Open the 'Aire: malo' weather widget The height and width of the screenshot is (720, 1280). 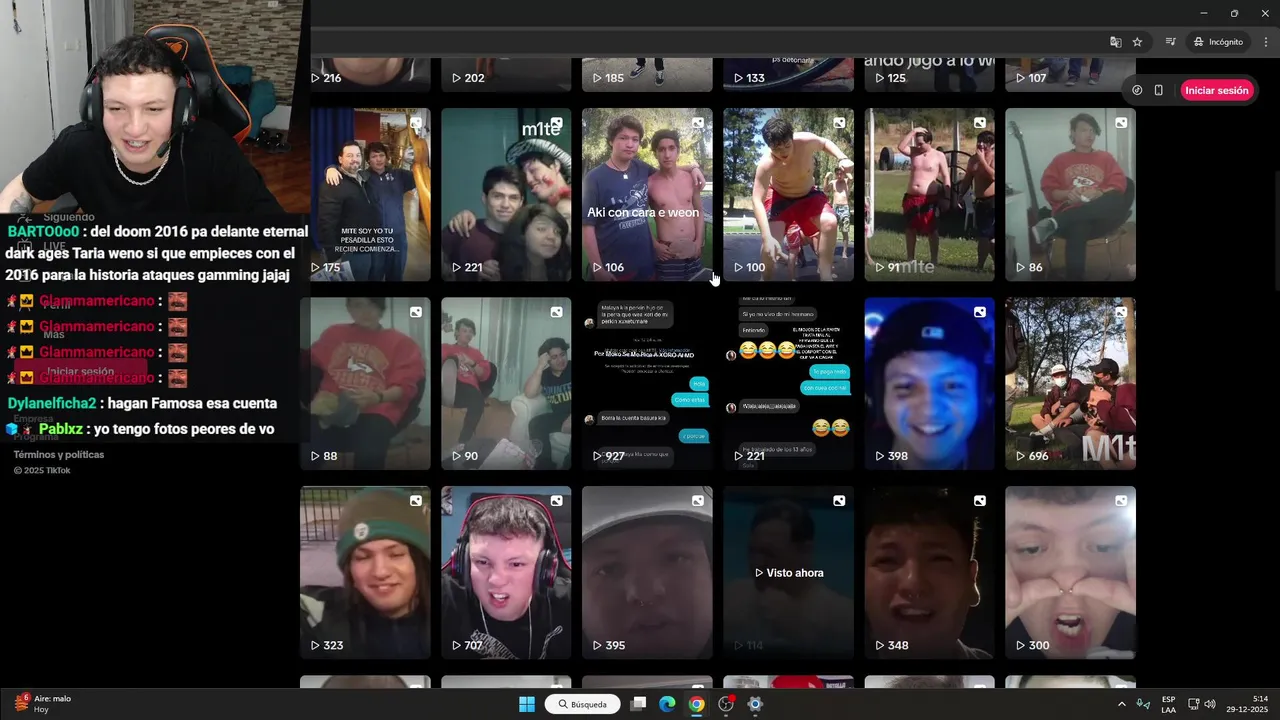click(x=42, y=704)
